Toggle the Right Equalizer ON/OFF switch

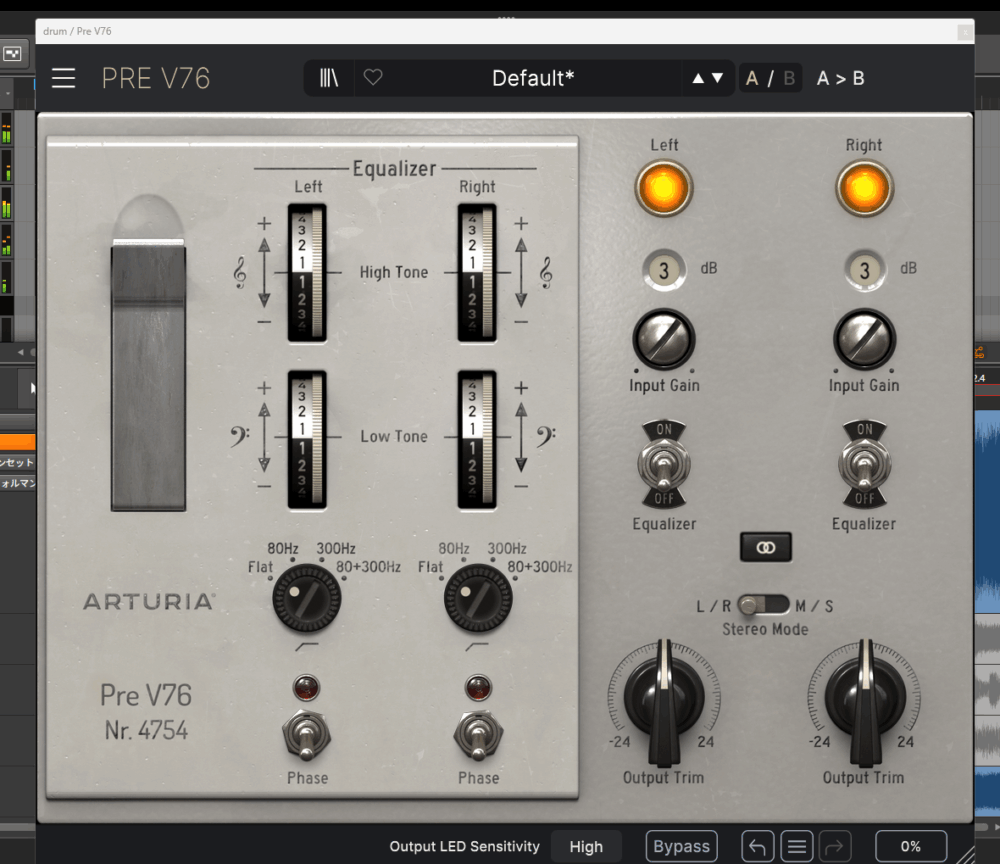click(x=865, y=464)
